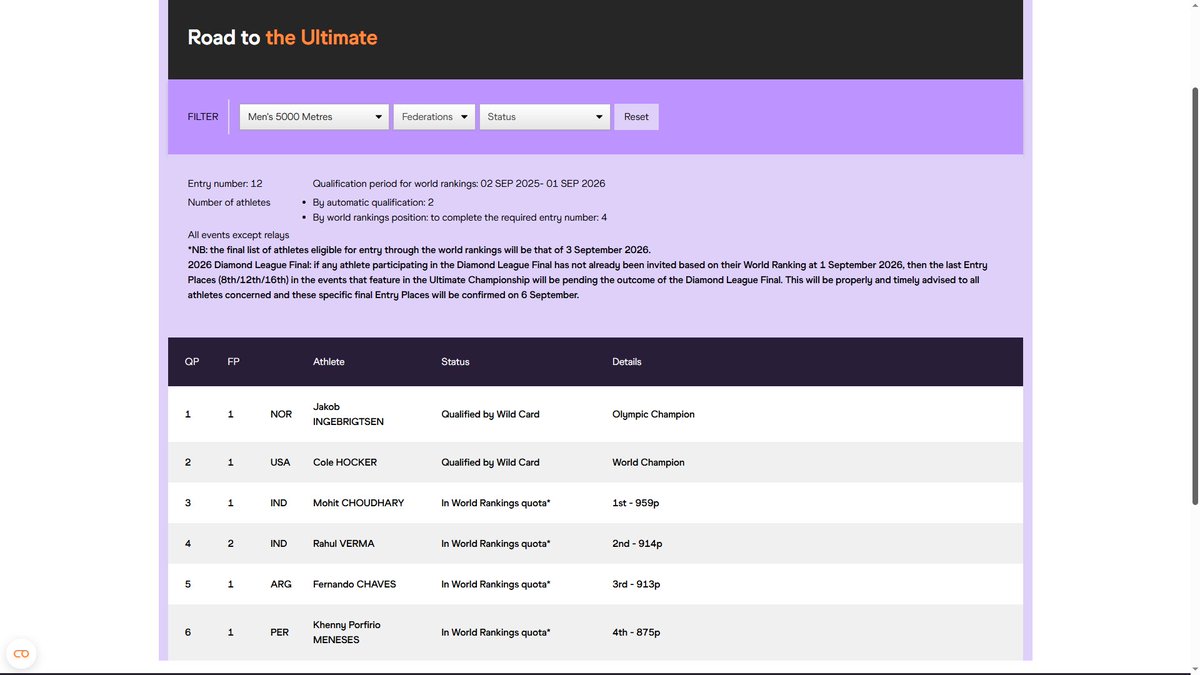Click the FILTER label
The width and height of the screenshot is (1200, 675).
203,117
